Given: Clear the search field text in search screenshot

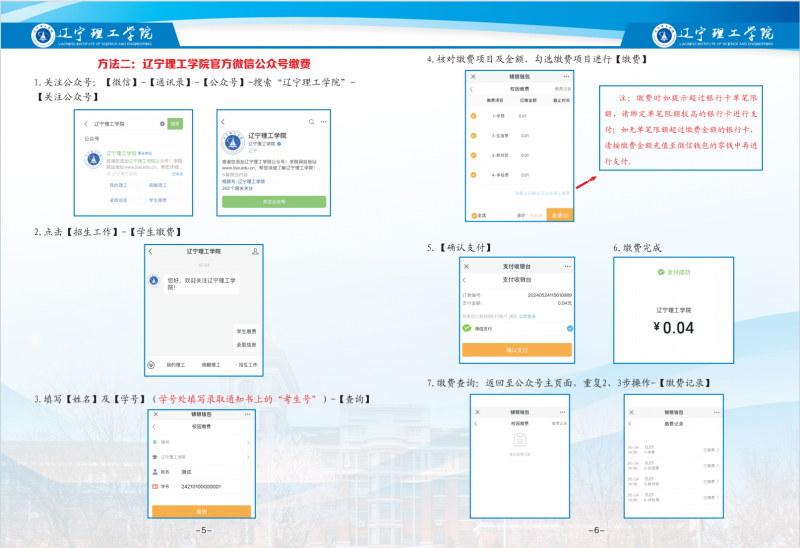Looking at the screenshot, I should pyautogui.click(x=162, y=123).
